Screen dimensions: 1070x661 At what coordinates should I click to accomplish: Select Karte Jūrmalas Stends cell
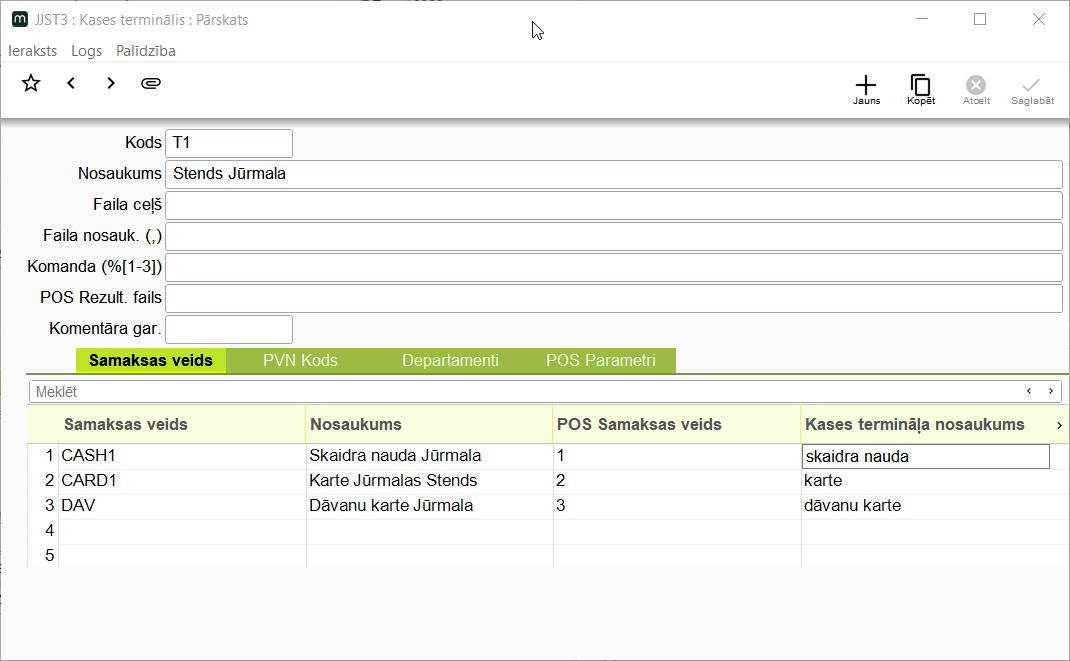point(430,481)
